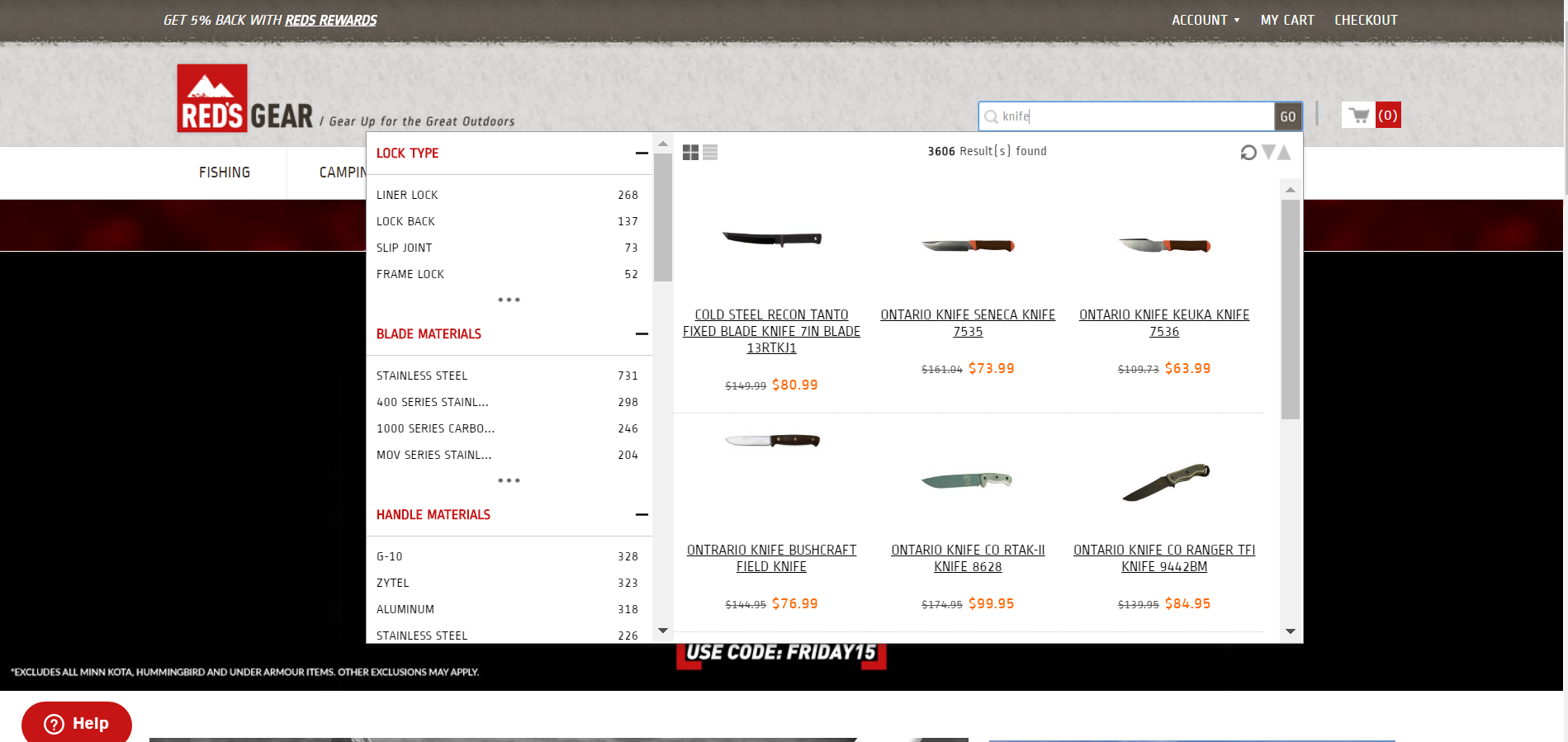Filter by Liner Lock type
This screenshot has width=1568, height=742.
click(x=407, y=195)
